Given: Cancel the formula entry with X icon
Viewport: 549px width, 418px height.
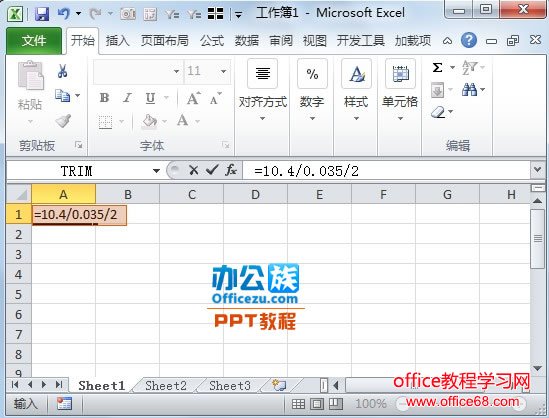Looking at the screenshot, I should [193, 170].
